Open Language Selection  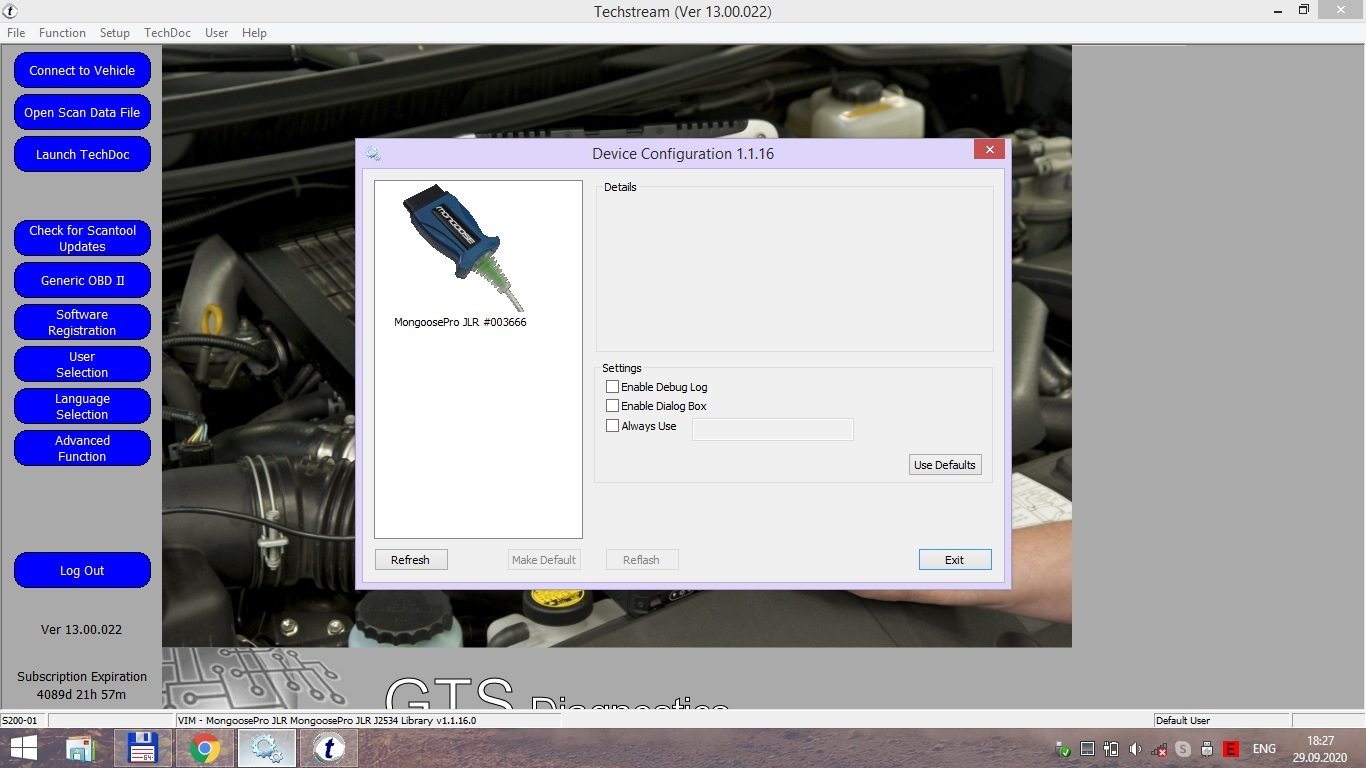[82, 407]
